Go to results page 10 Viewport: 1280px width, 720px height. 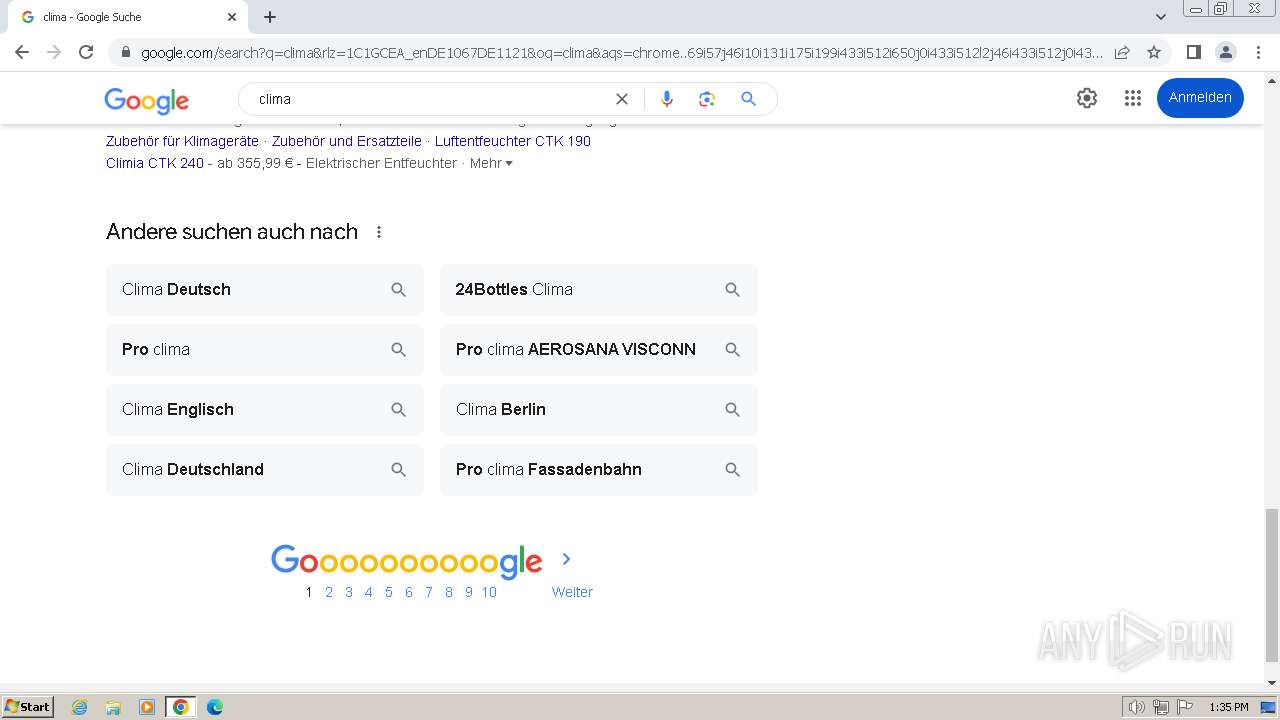coord(489,592)
